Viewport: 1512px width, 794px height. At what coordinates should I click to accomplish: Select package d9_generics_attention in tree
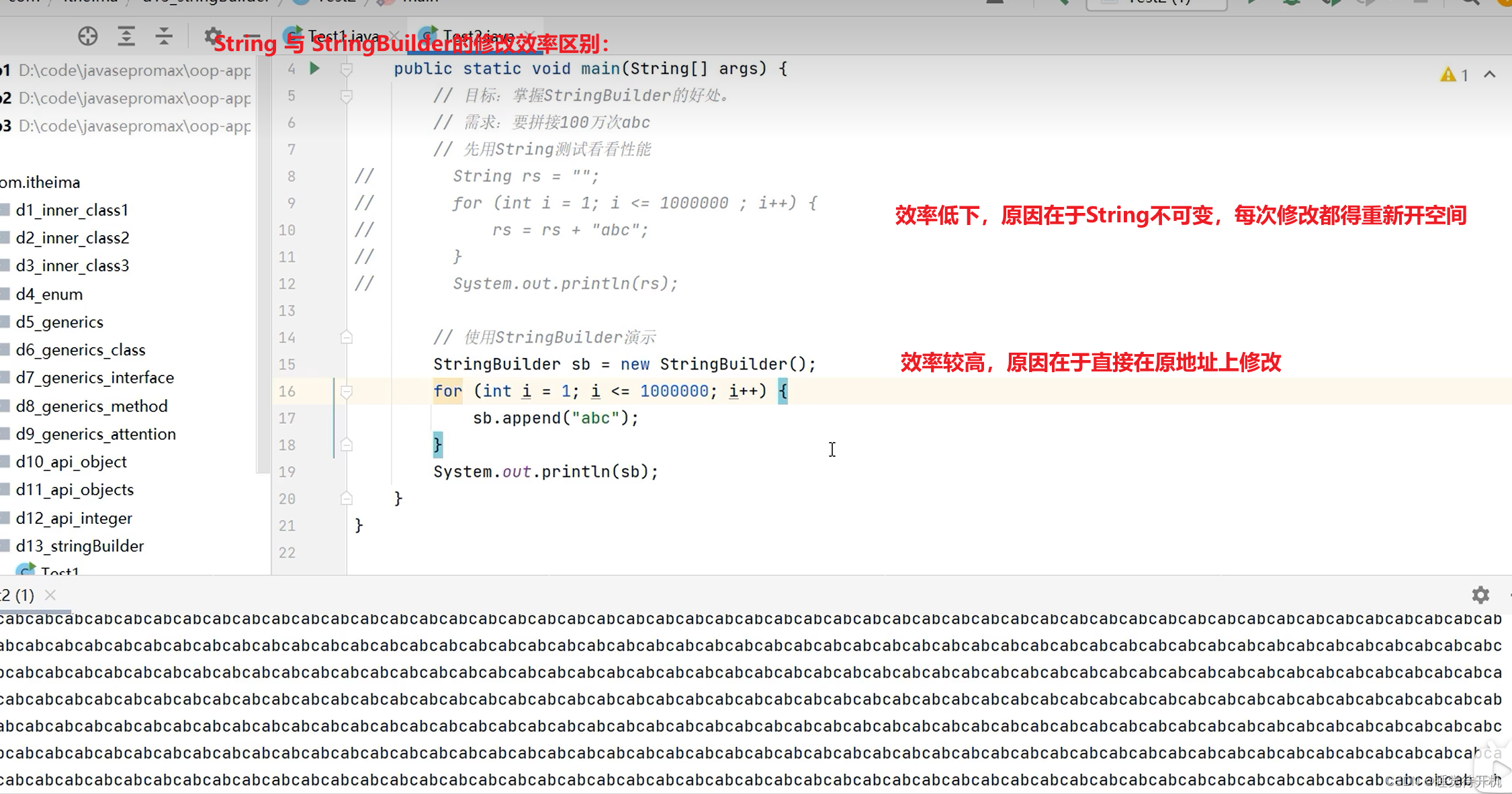[96, 434]
